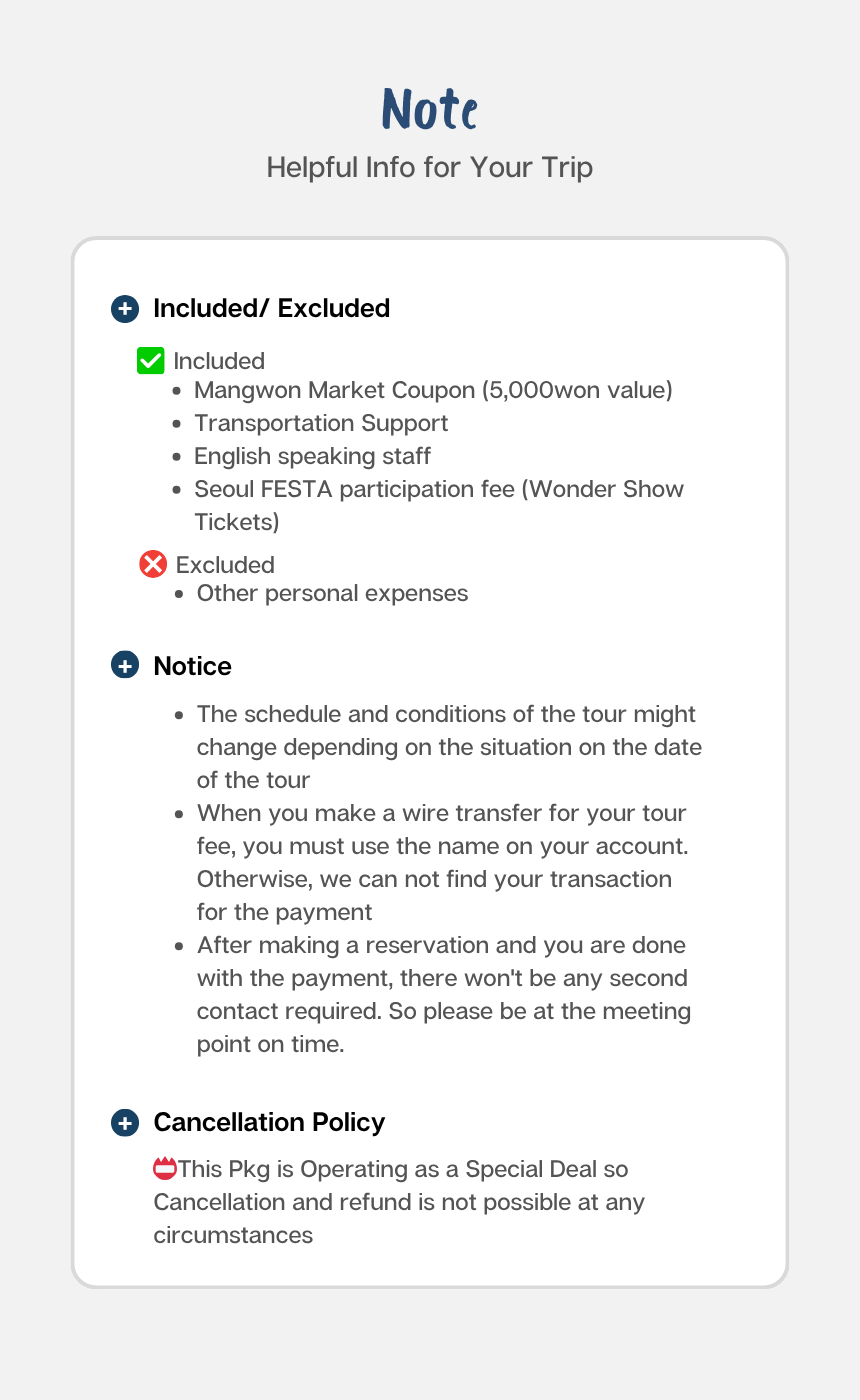The width and height of the screenshot is (860, 1400).
Task: Click the wire transfer notice paragraph
Action: (443, 862)
